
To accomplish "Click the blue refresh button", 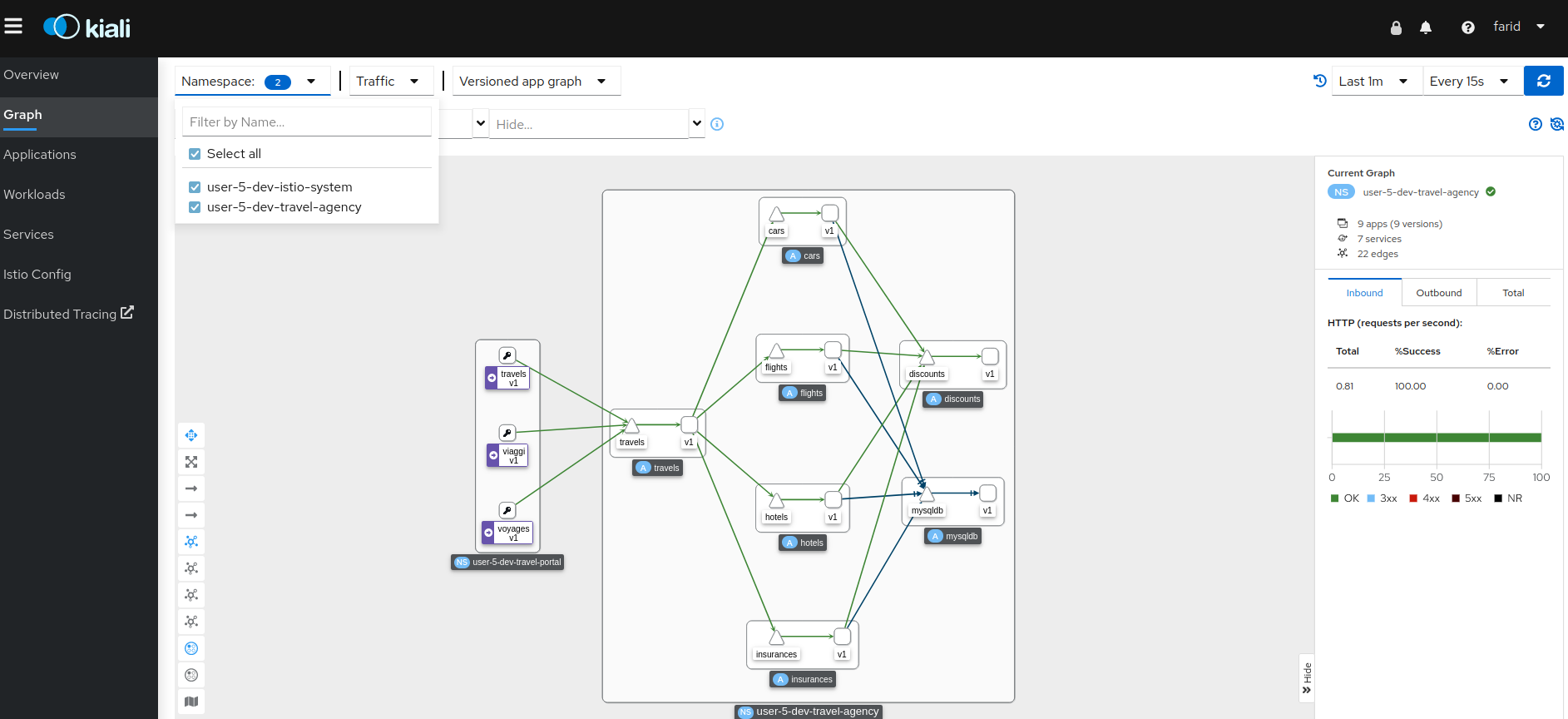I will (x=1543, y=81).
